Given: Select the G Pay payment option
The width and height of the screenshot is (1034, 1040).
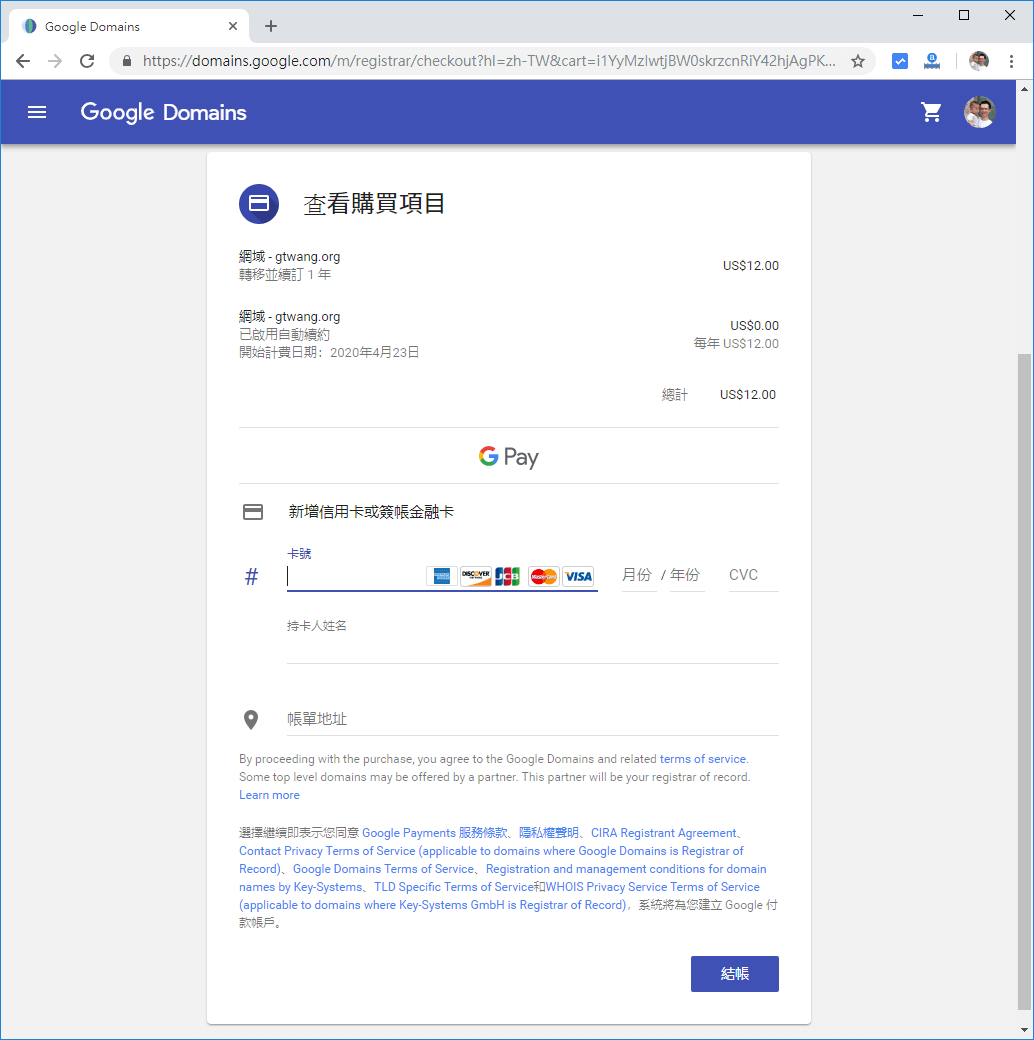Looking at the screenshot, I should pos(508,456).
